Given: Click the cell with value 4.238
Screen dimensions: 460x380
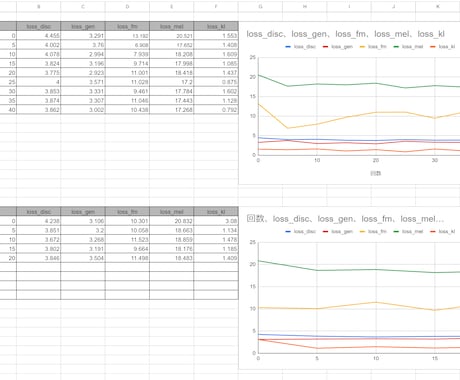Looking at the screenshot, I should pyautogui.click(x=39, y=221).
